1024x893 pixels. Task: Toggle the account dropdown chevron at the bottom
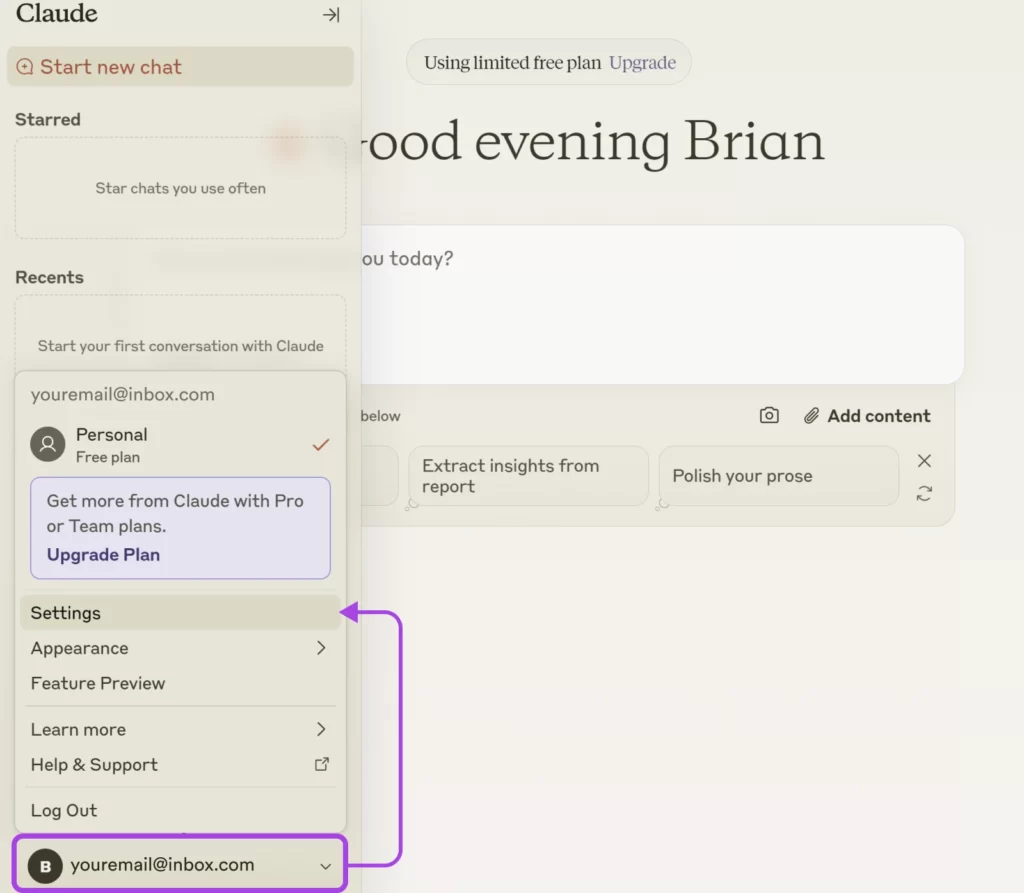coord(325,866)
